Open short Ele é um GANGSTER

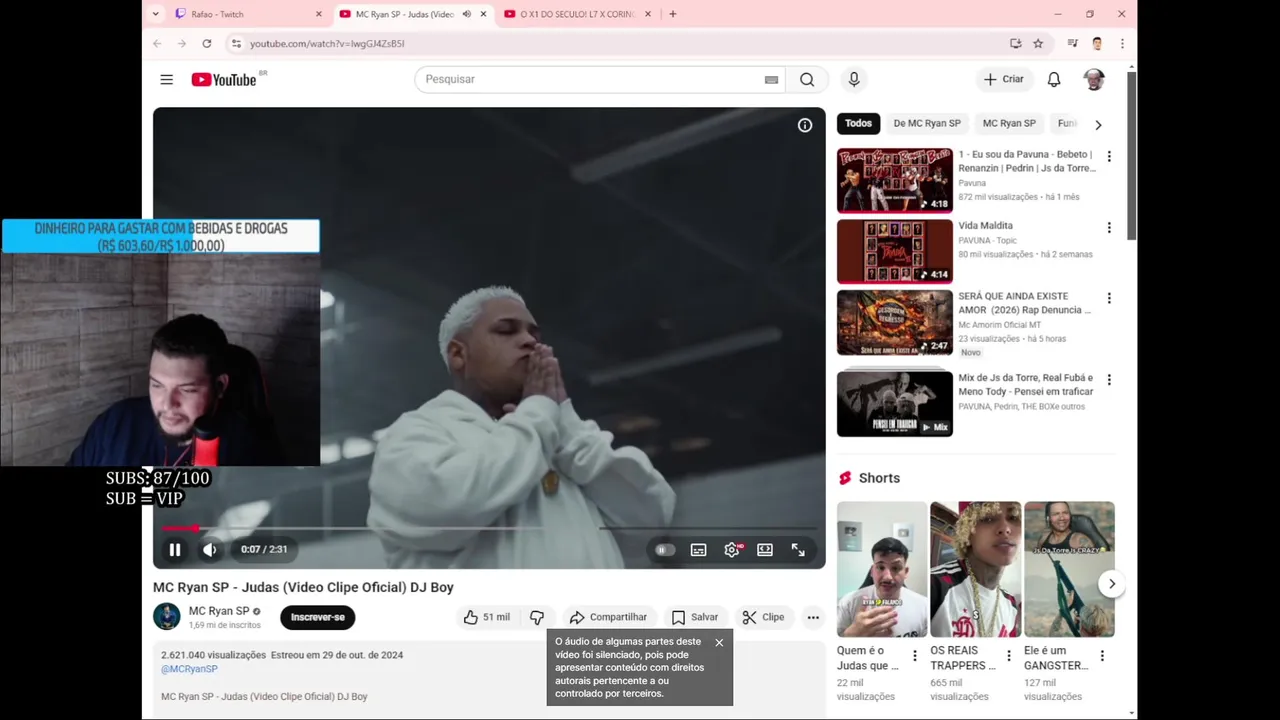[x=1069, y=569]
